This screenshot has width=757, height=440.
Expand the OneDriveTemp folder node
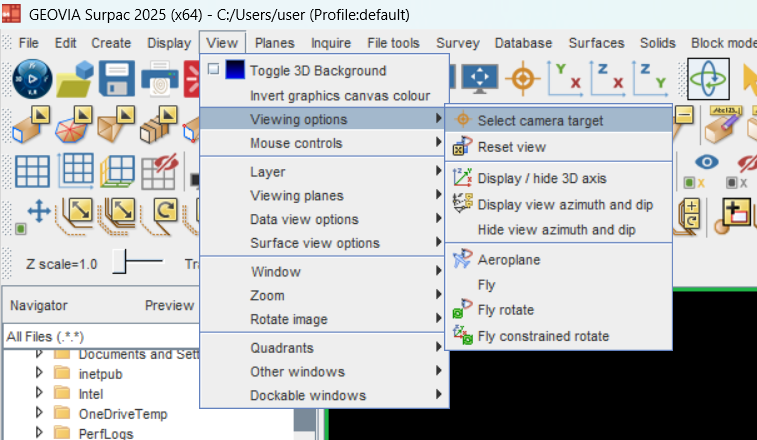pyautogui.click(x=39, y=412)
